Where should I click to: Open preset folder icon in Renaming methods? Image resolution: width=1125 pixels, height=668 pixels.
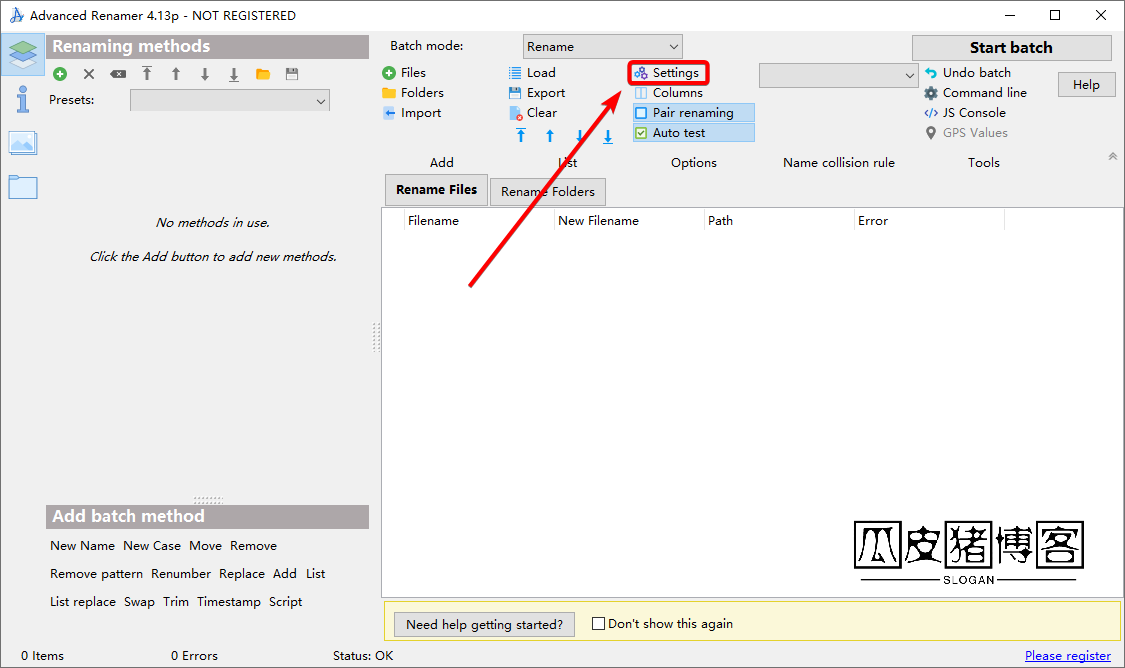[263, 74]
